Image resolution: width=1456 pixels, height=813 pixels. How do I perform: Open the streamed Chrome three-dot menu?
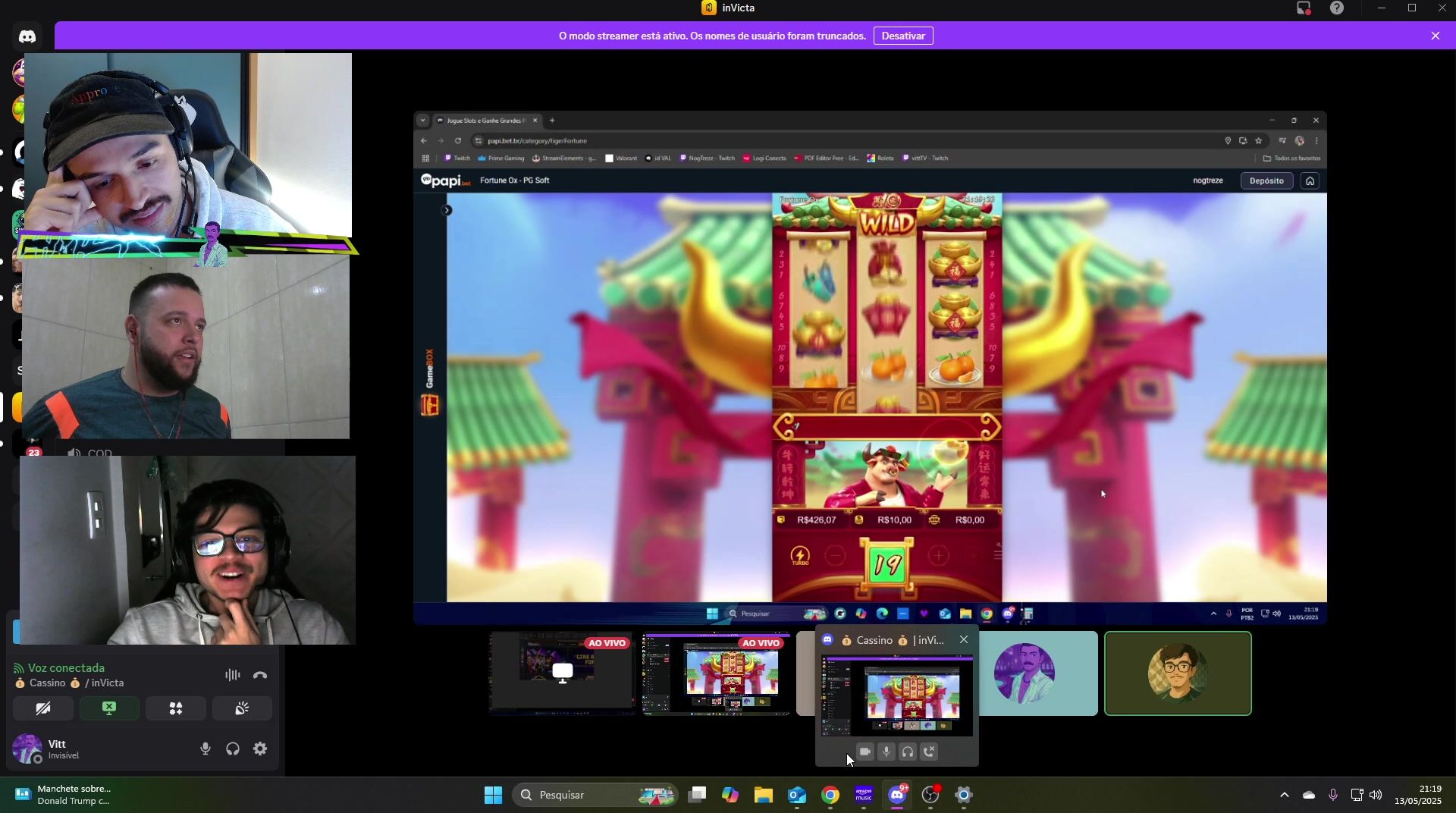[1316, 140]
